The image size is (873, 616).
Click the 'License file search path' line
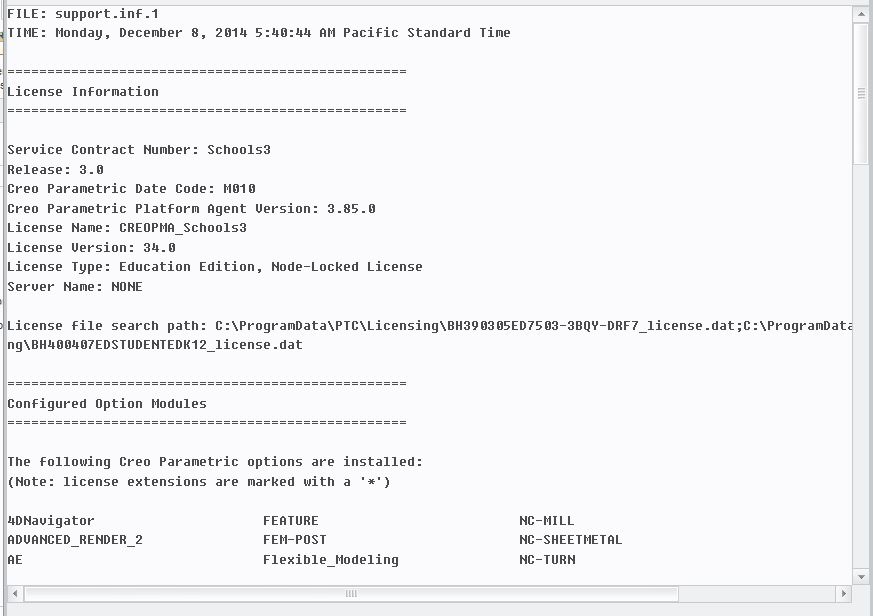(x=429, y=325)
